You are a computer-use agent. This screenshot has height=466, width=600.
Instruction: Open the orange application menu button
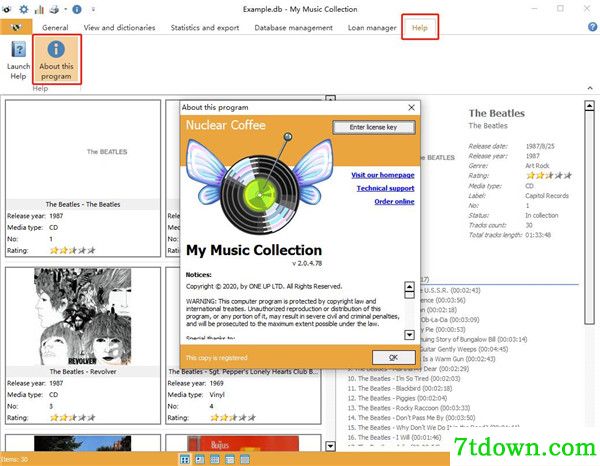click(16, 27)
